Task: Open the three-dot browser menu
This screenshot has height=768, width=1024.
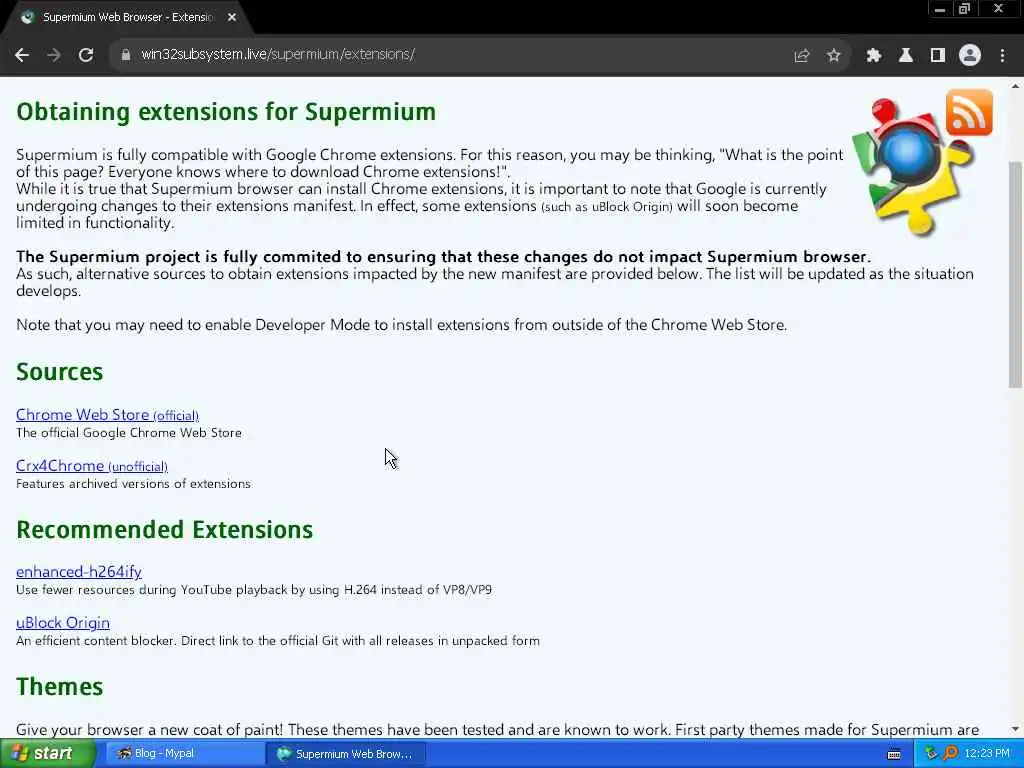Action: tap(1002, 56)
